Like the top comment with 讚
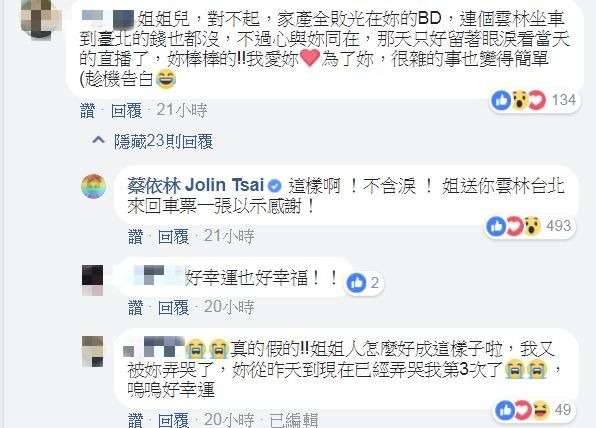This screenshot has height=428, width=596. (x=87, y=111)
